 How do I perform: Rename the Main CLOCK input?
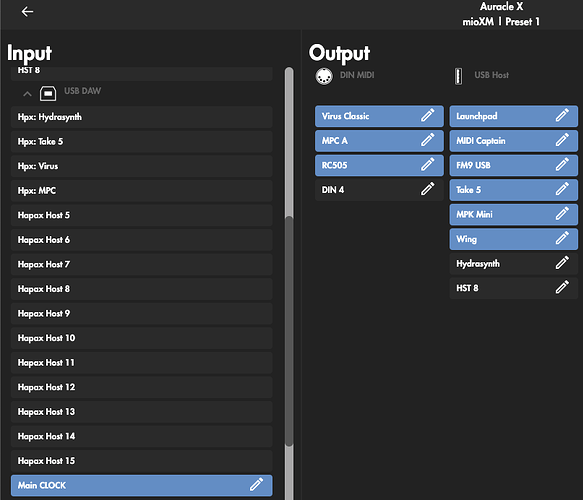tap(257, 485)
